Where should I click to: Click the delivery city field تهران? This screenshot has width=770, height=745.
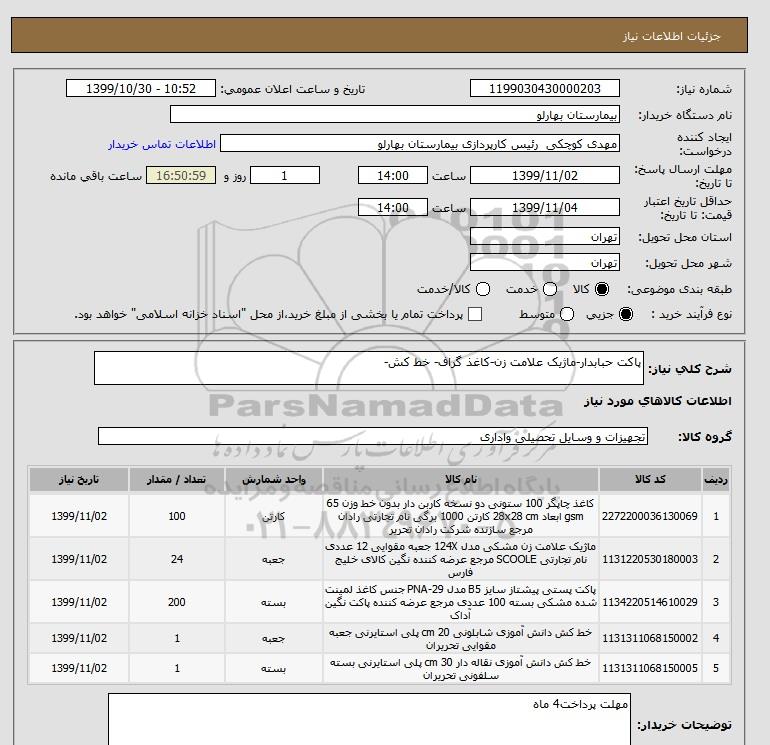pos(545,262)
